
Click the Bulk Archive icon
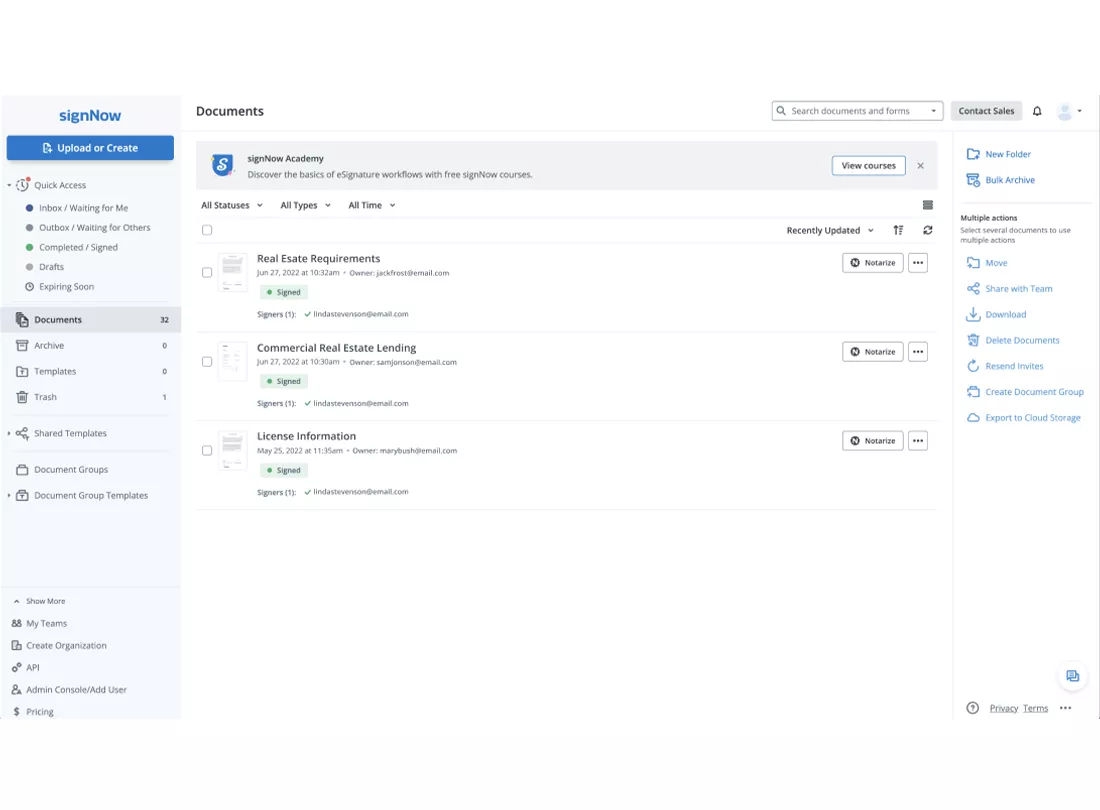(973, 180)
